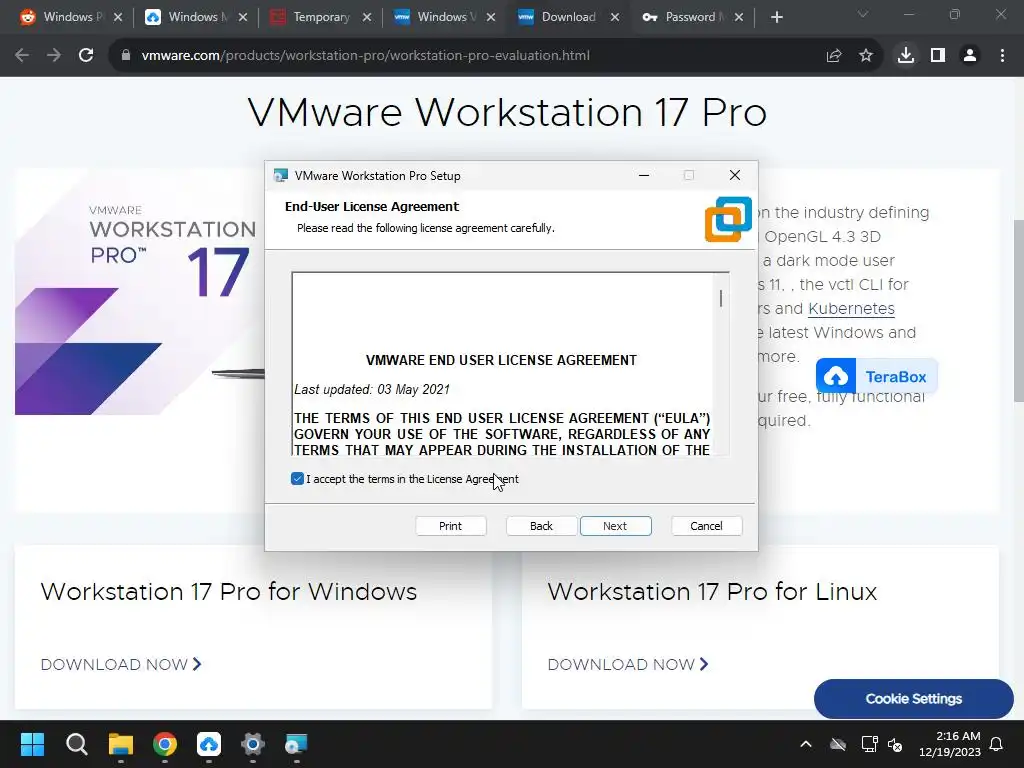Open TeraBox app from taskbar
The width and height of the screenshot is (1024, 768).
click(209, 744)
